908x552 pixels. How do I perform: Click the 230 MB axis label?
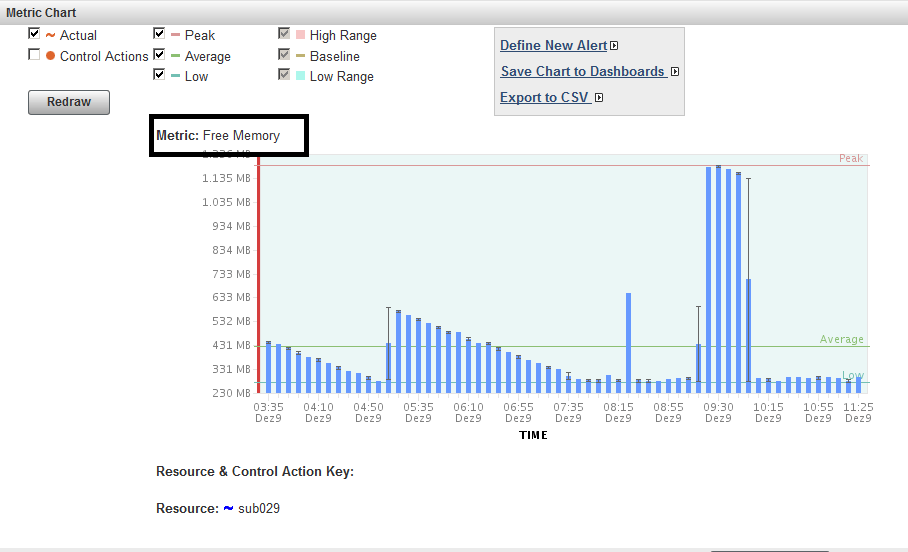tap(231, 393)
